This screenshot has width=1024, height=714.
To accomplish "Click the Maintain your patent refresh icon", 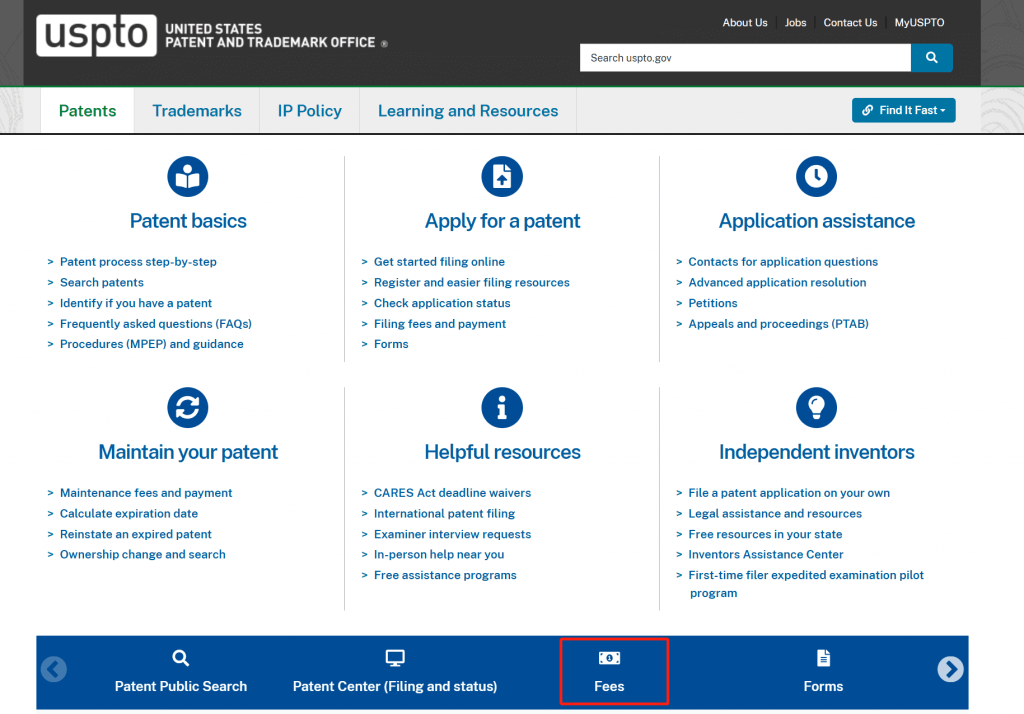I will point(188,408).
